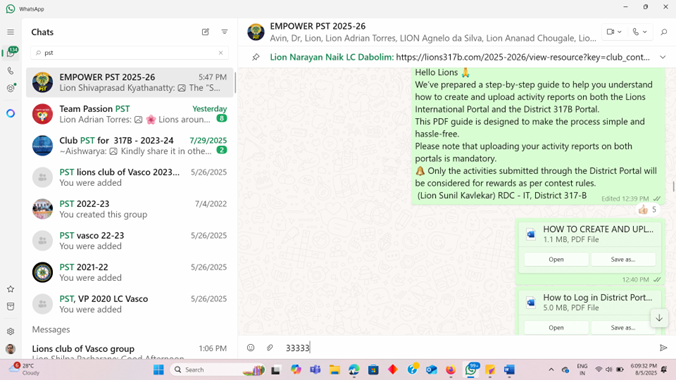This screenshot has width=676, height=380.
Task: Open PST lions club of Vasco 2023 chat
Action: point(129,177)
